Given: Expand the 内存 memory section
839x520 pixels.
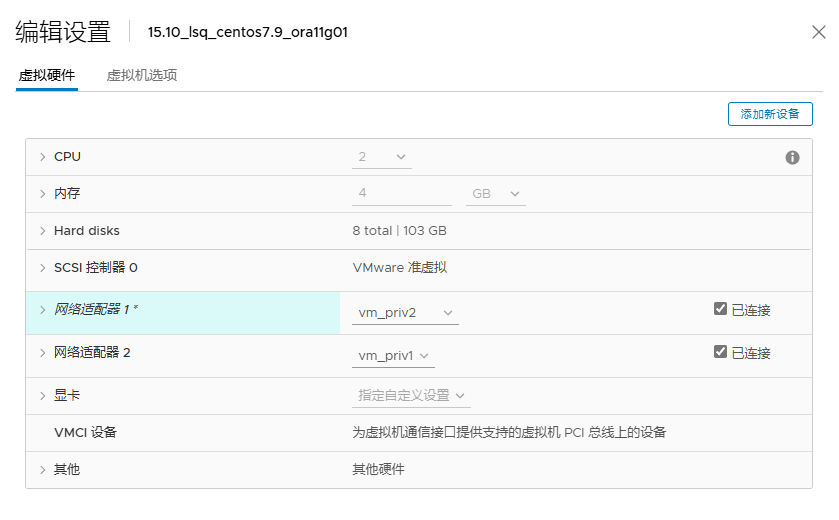Looking at the screenshot, I should 43,194.
